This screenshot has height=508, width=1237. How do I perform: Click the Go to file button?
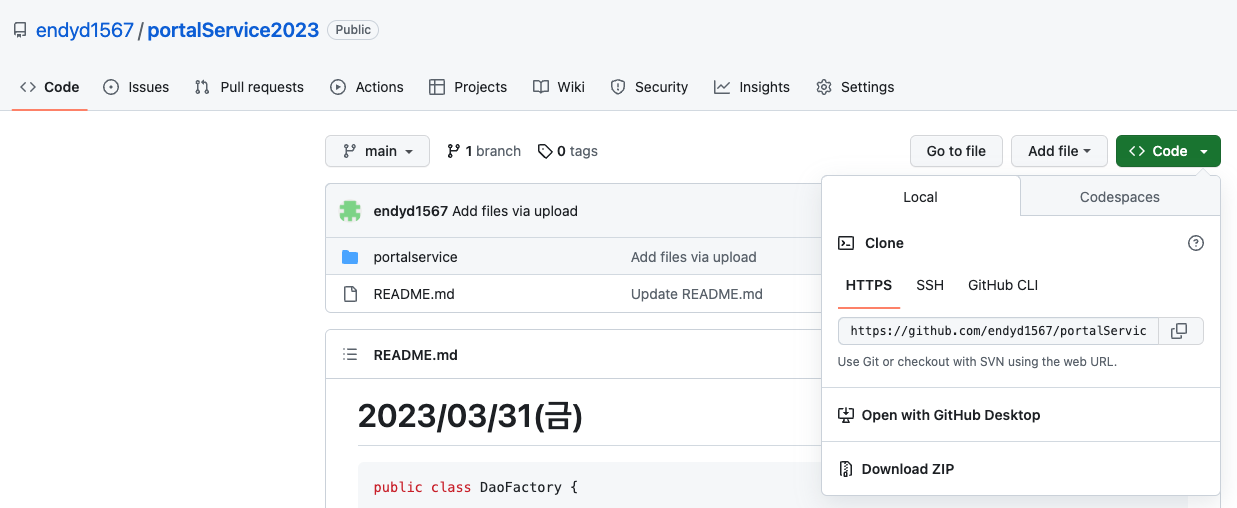(x=956, y=151)
